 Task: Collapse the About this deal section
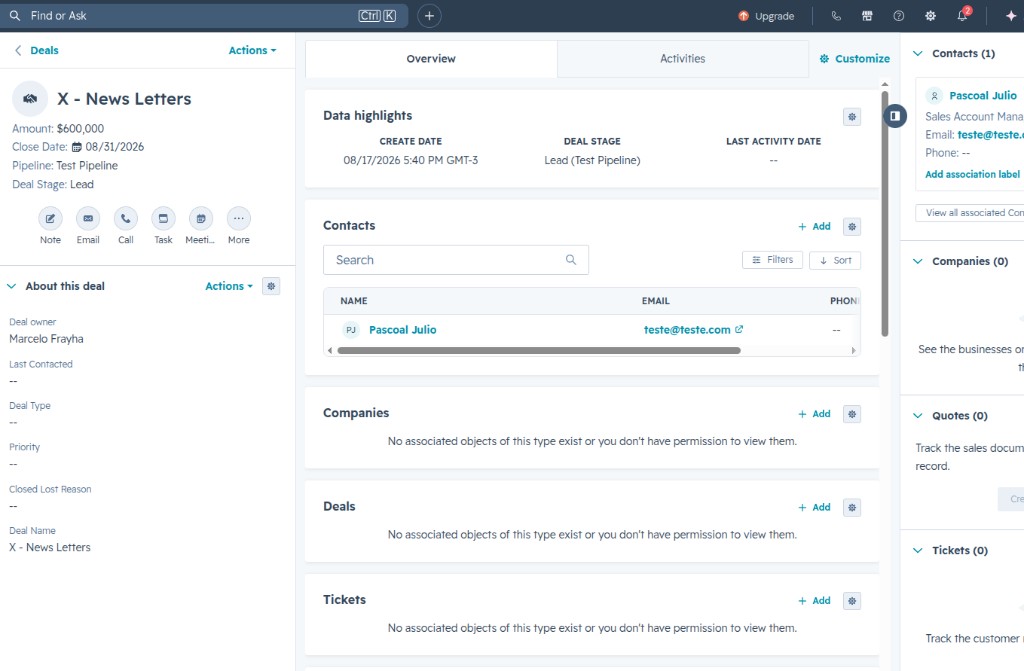[x=11, y=286]
